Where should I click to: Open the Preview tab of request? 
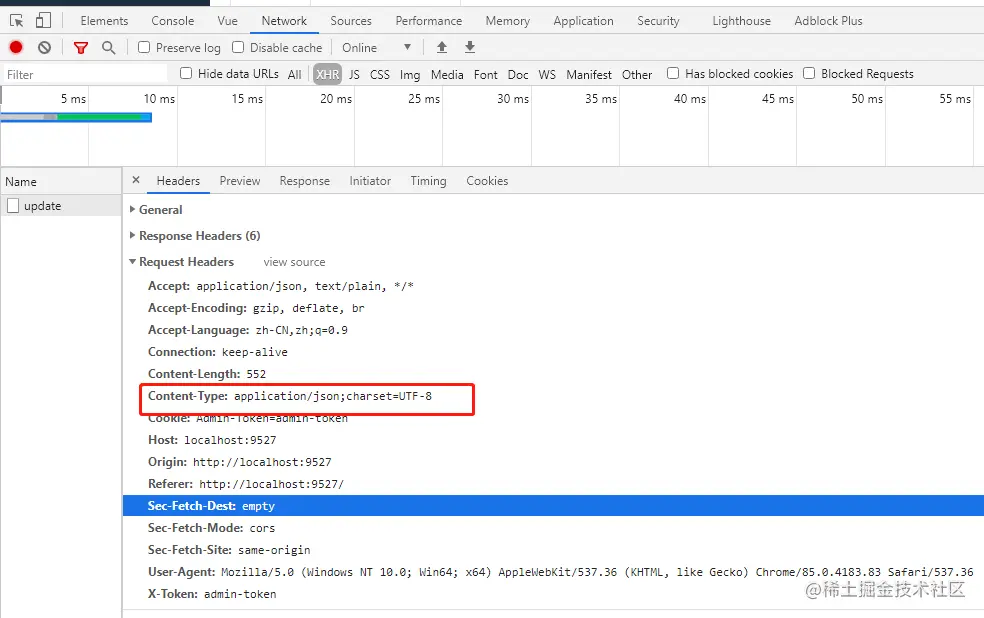[x=240, y=181]
